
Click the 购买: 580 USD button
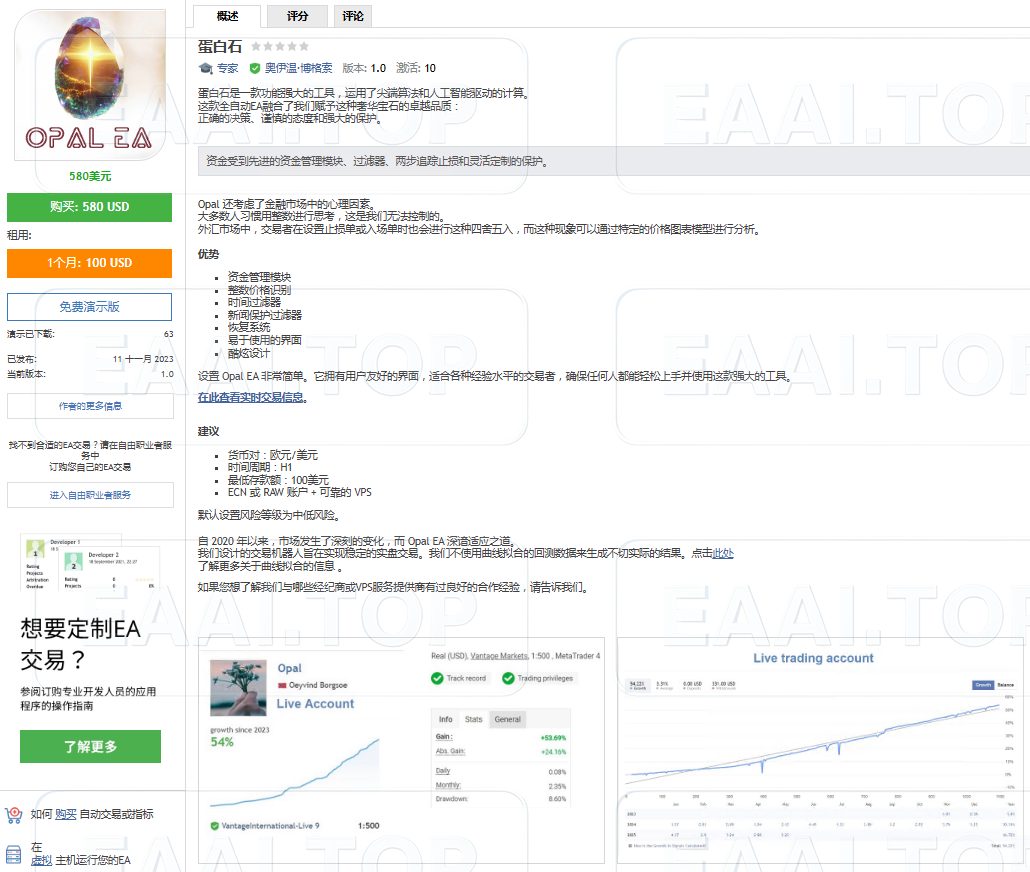click(x=89, y=207)
